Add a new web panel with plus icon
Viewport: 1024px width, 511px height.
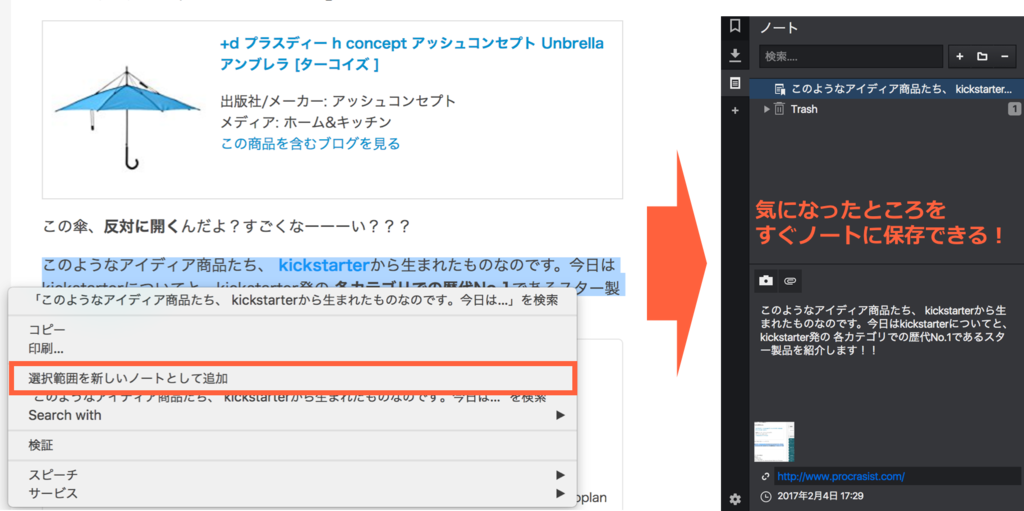click(735, 111)
